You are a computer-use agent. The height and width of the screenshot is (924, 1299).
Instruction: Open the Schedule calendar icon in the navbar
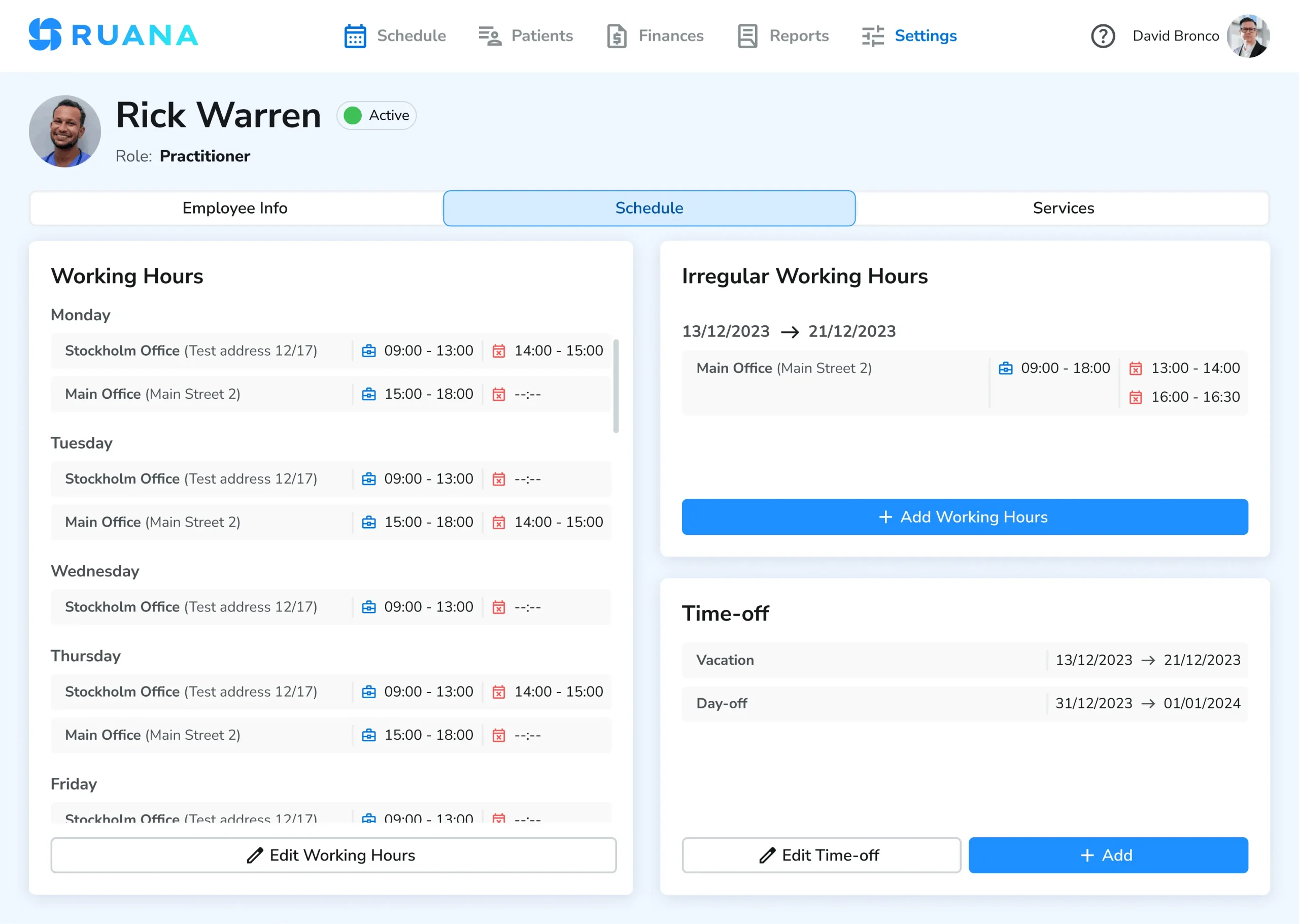point(355,36)
